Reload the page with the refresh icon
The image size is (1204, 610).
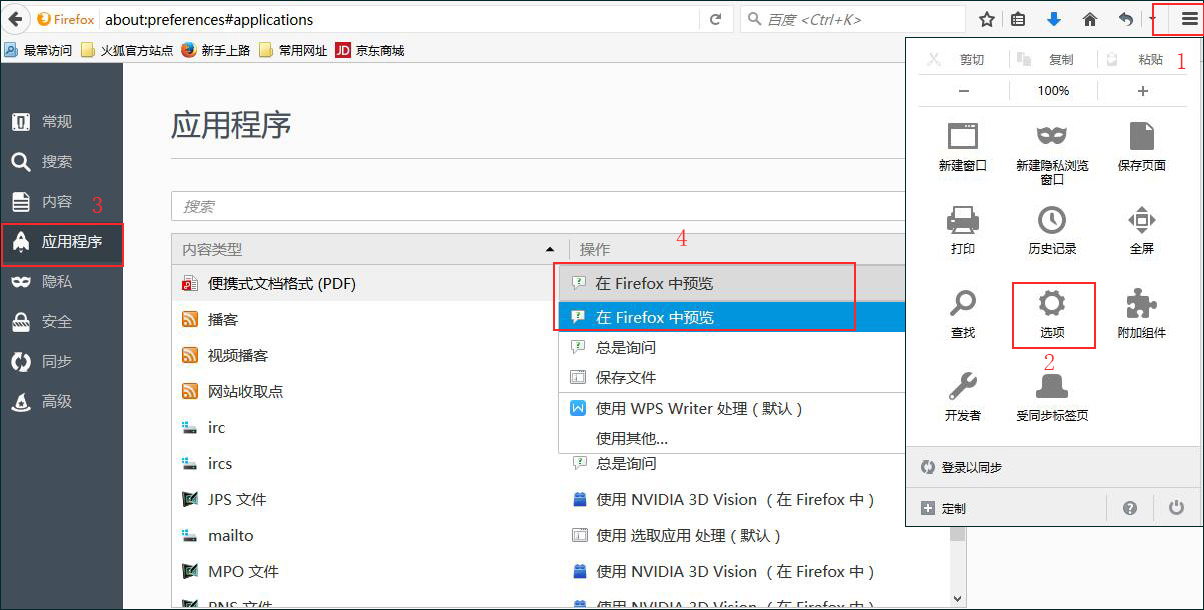coord(715,19)
